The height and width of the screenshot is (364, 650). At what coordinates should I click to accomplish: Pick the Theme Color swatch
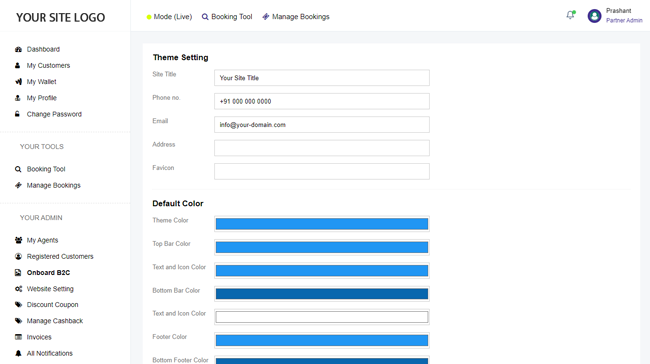tap(322, 224)
